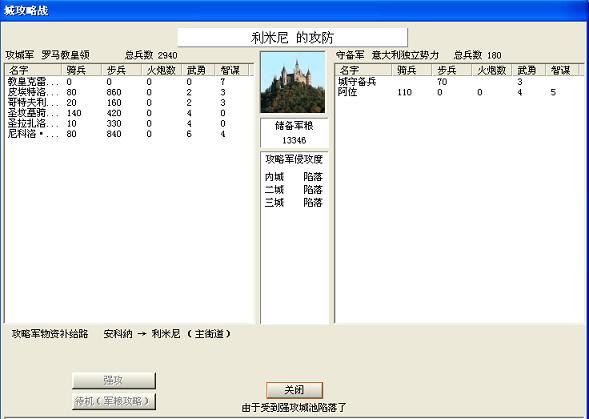589x419 pixels.
Task: Select the 城守备兵 row in defender list
Action: [x=458, y=82]
